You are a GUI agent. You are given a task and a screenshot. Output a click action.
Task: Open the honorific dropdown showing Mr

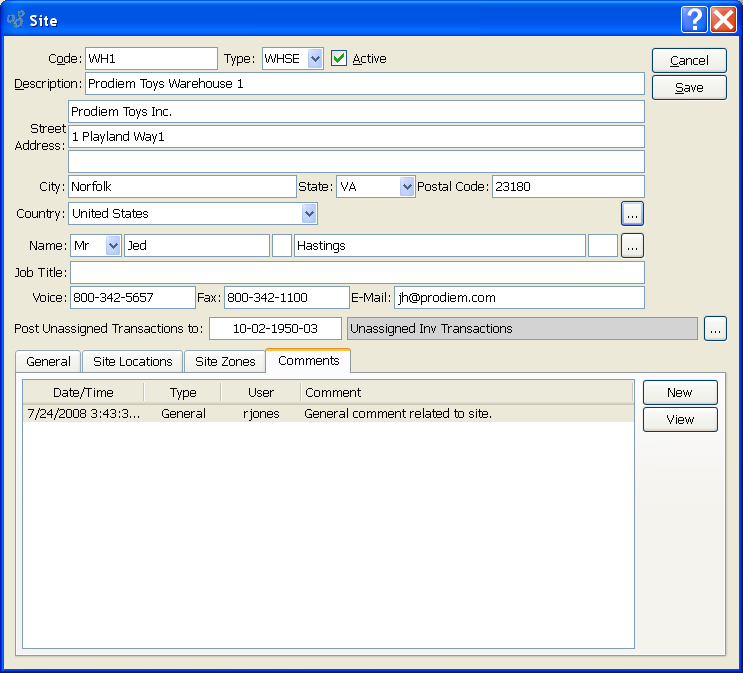tap(112, 246)
